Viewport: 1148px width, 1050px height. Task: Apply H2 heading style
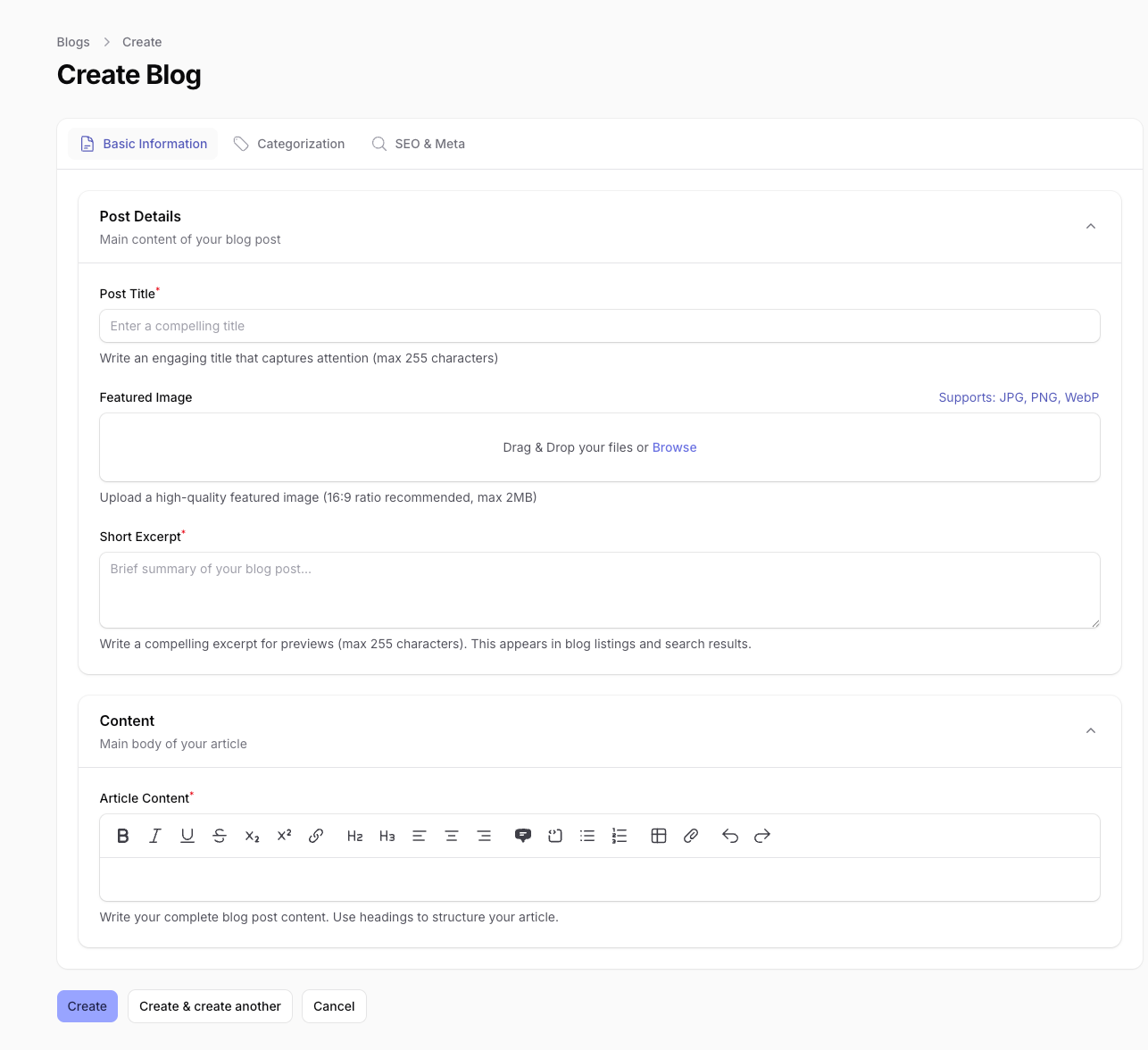pos(354,836)
